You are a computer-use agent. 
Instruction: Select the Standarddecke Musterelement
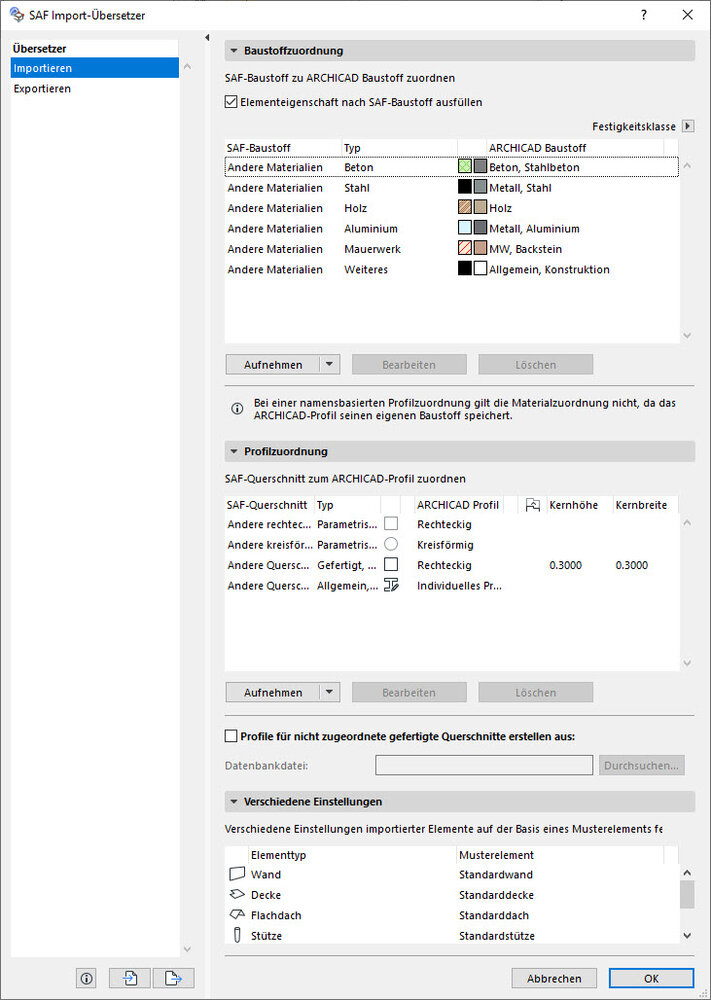(x=496, y=895)
